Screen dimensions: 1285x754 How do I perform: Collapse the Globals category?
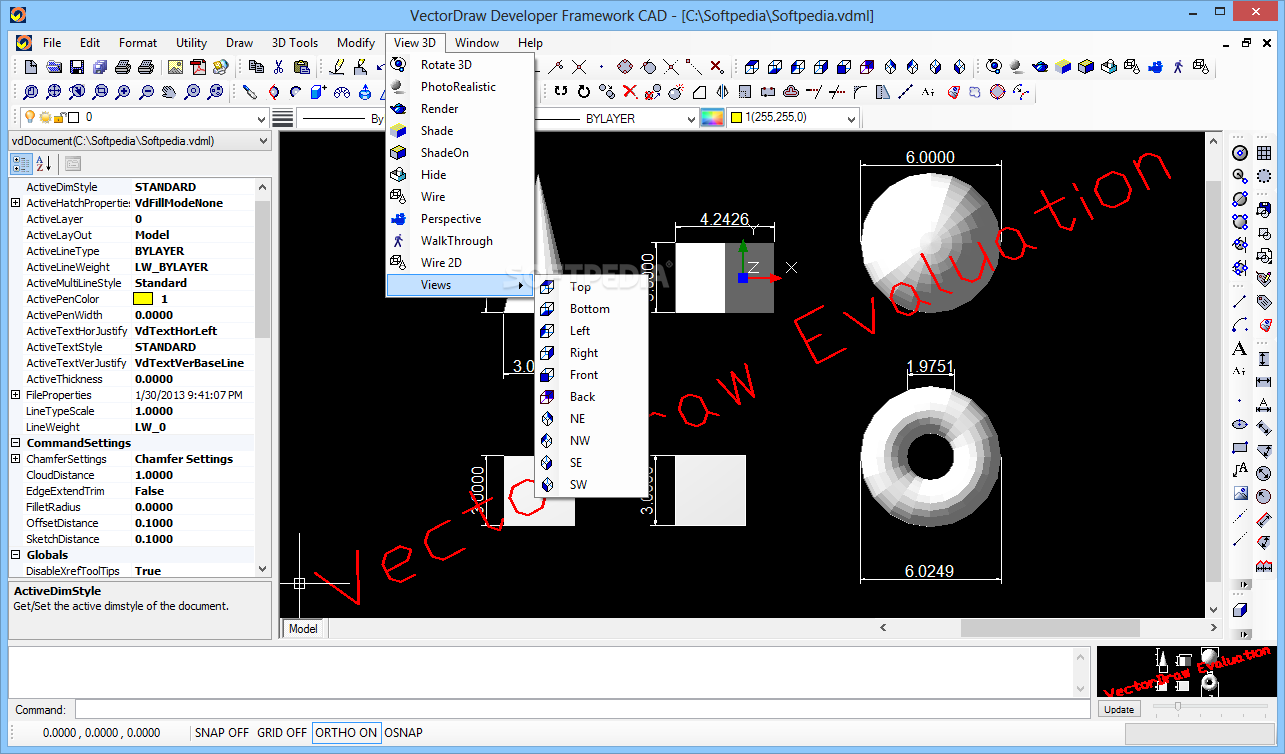(x=15, y=555)
